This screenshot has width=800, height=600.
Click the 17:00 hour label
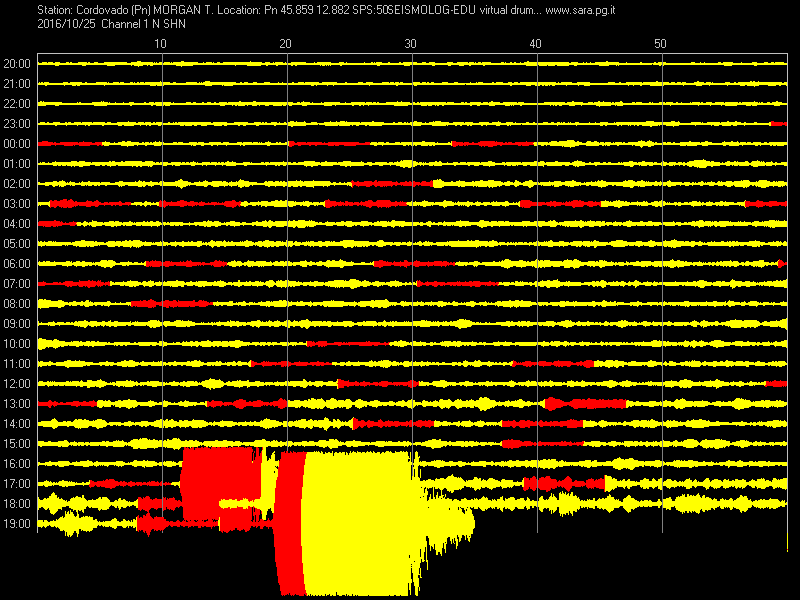pyautogui.click(x=17, y=484)
